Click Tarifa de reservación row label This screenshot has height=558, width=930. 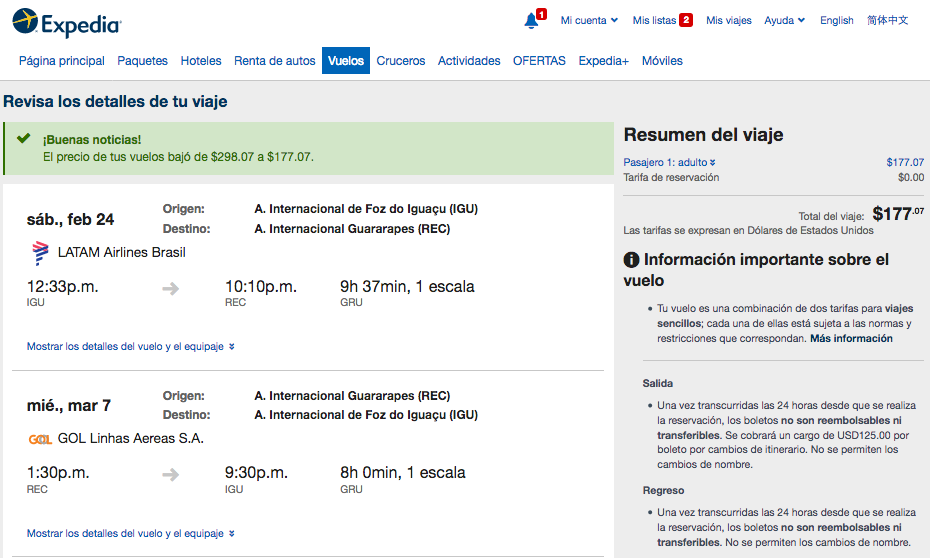pos(671,177)
